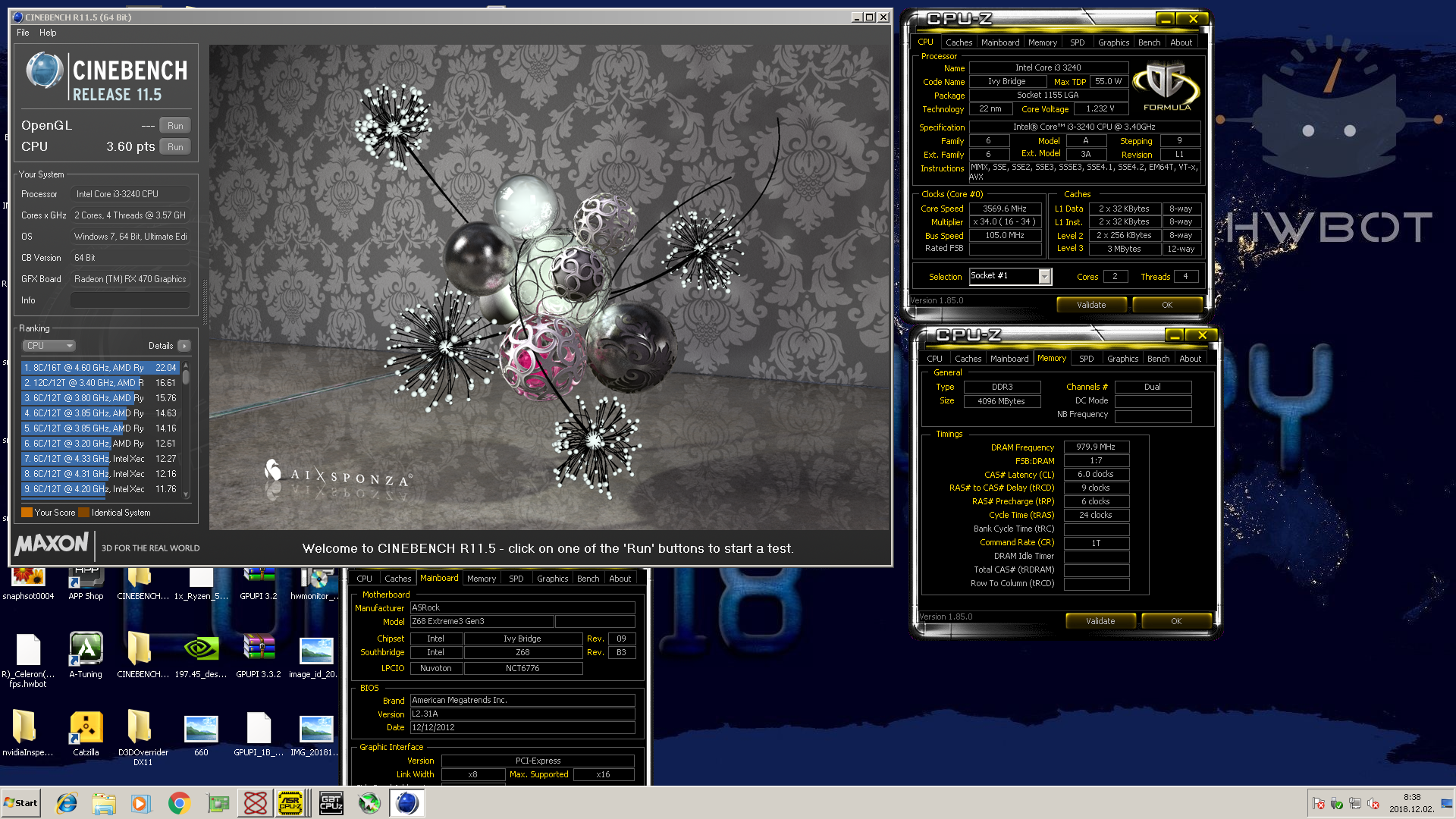This screenshot has width=1456, height=819.
Task: Open Action Center flag tray icon
Action: 1319,804
